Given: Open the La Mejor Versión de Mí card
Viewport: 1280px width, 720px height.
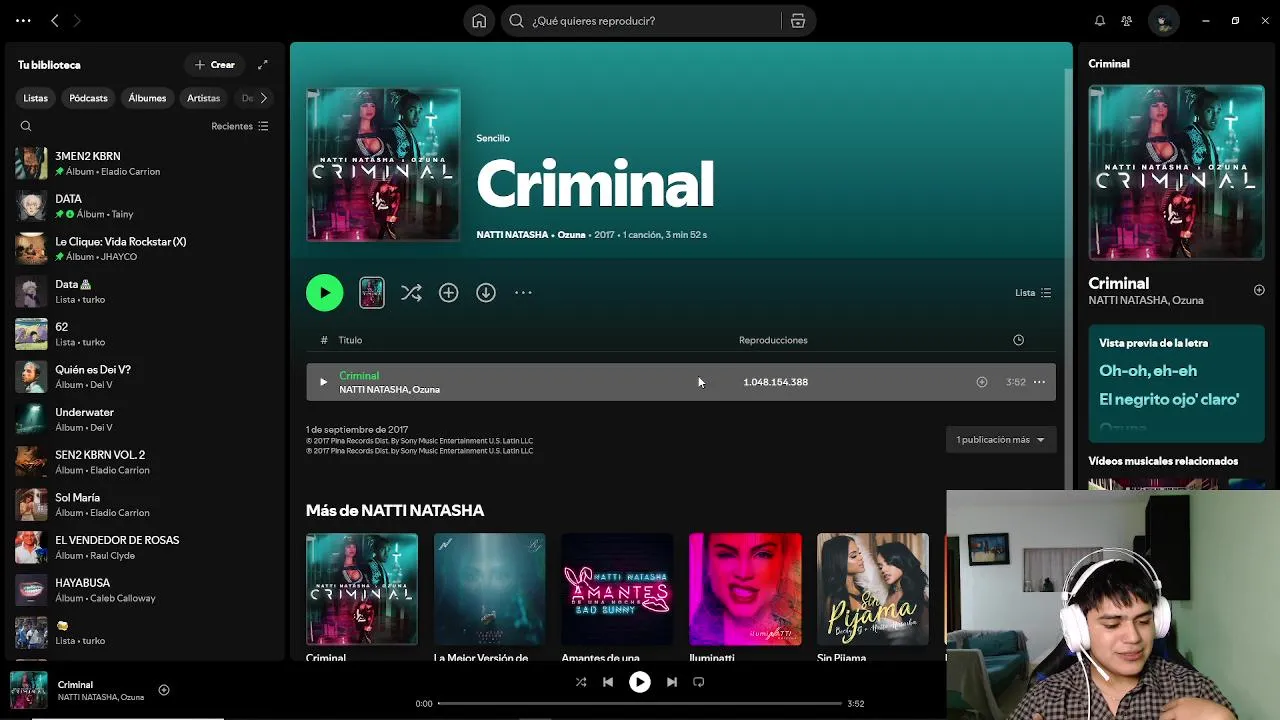Looking at the screenshot, I should point(489,598).
